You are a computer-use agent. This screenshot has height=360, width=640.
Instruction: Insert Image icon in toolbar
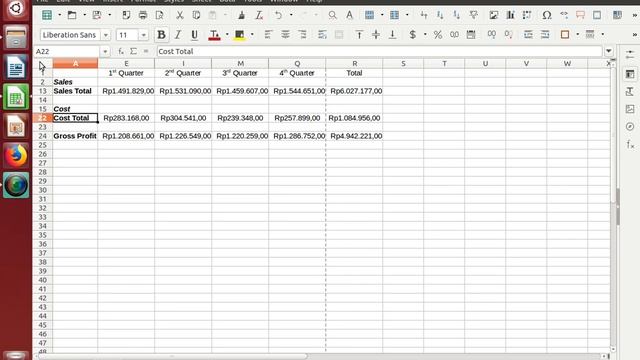click(494, 15)
